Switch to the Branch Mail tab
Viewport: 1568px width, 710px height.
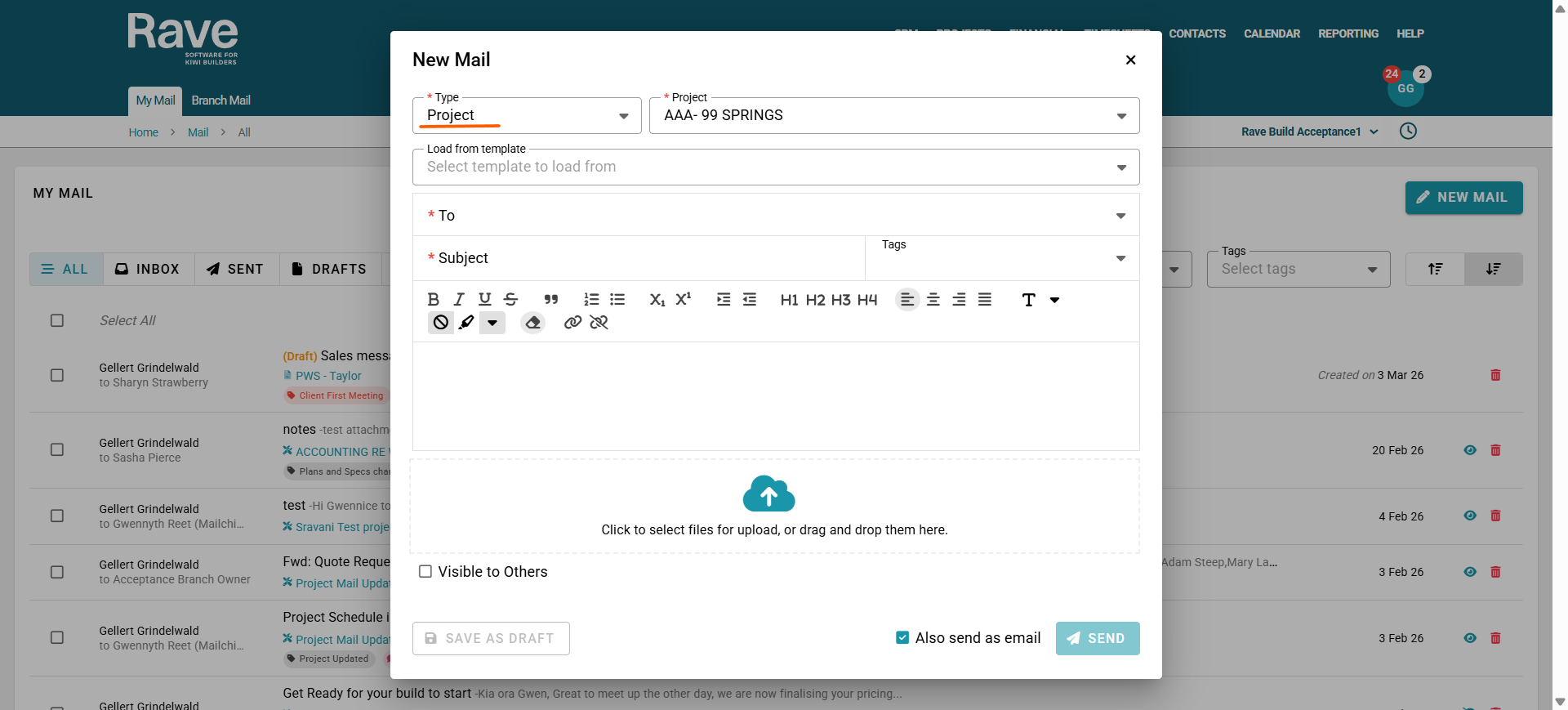[x=220, y=100]
